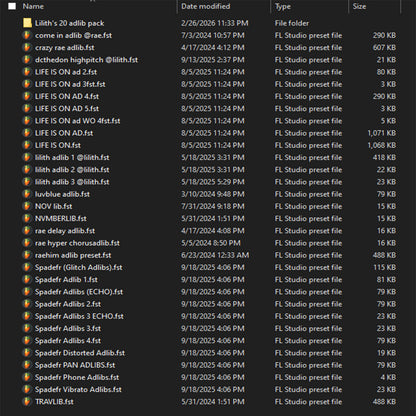Sort files by the Name column
Screen dimensions: 416x416
33,6
